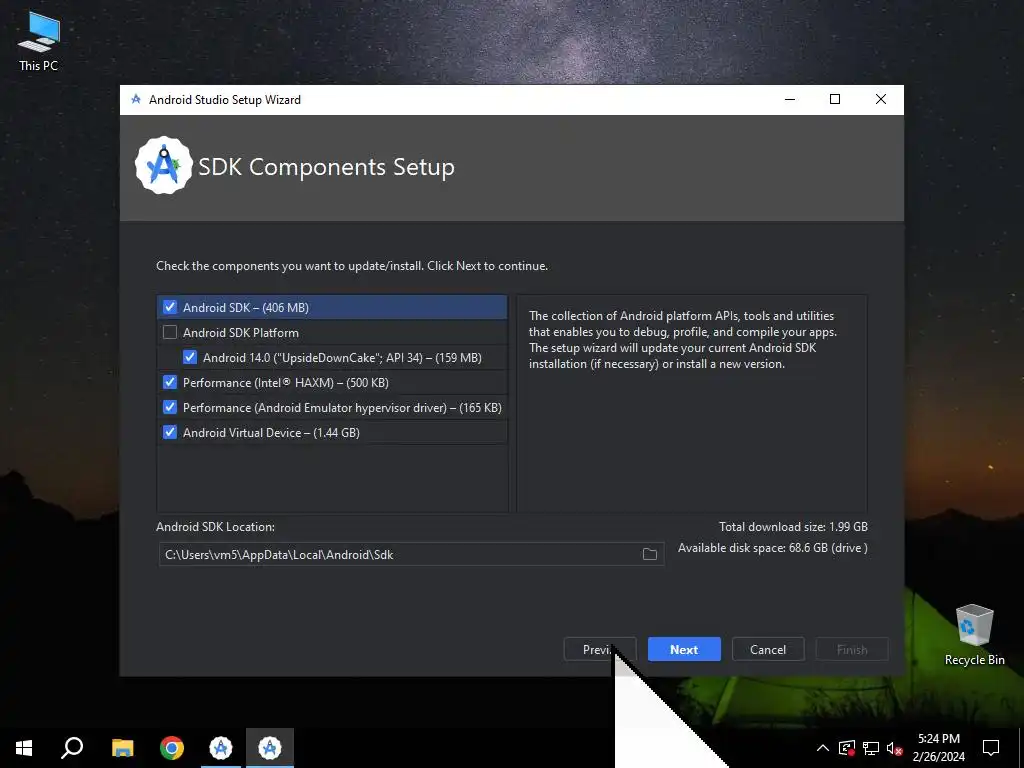The image size is (1024, 768).
Task: Click the Android SDK Location label
Action: point(216,526)
